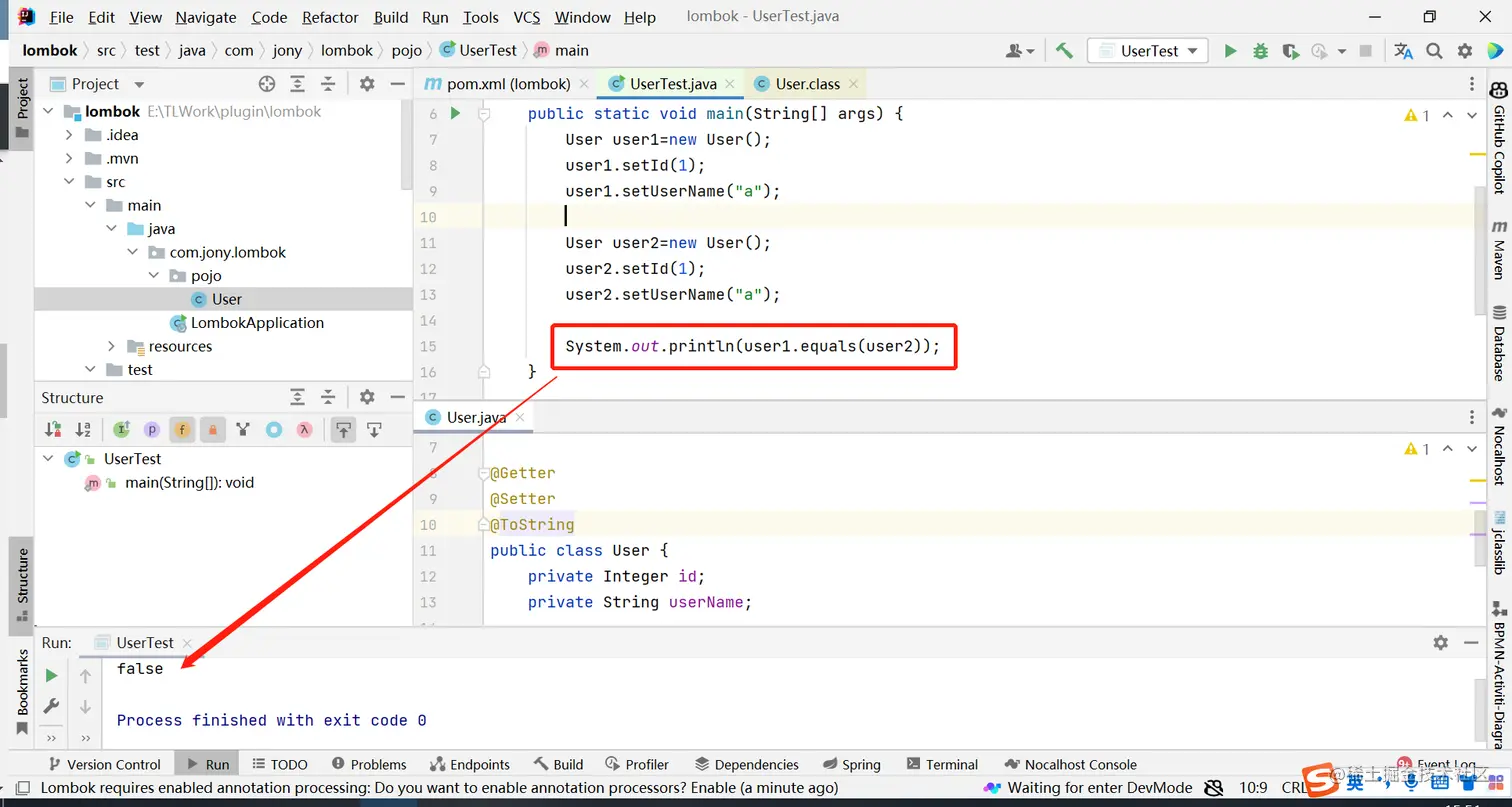Open IDE settings gear in top toolbar
This screenshot has width=1512, height=807.
click(1465, 51)
